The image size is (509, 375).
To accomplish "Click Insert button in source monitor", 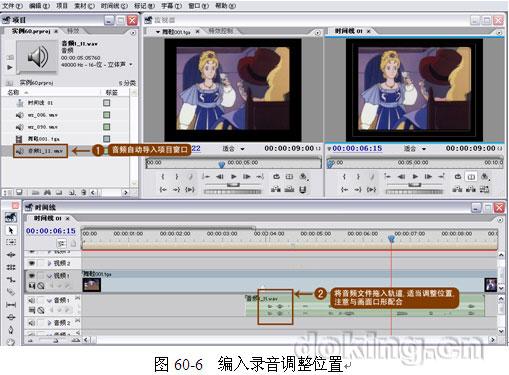I will pos(276,189).
